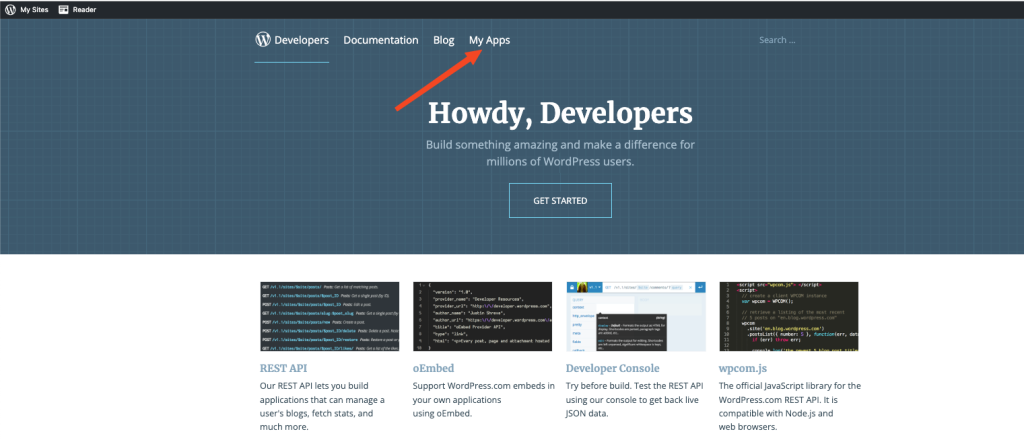This screenshot has width=1024, height=444.
Task: Click the wpcom.js code thumbnail
Action: click(x=788, y=317)
